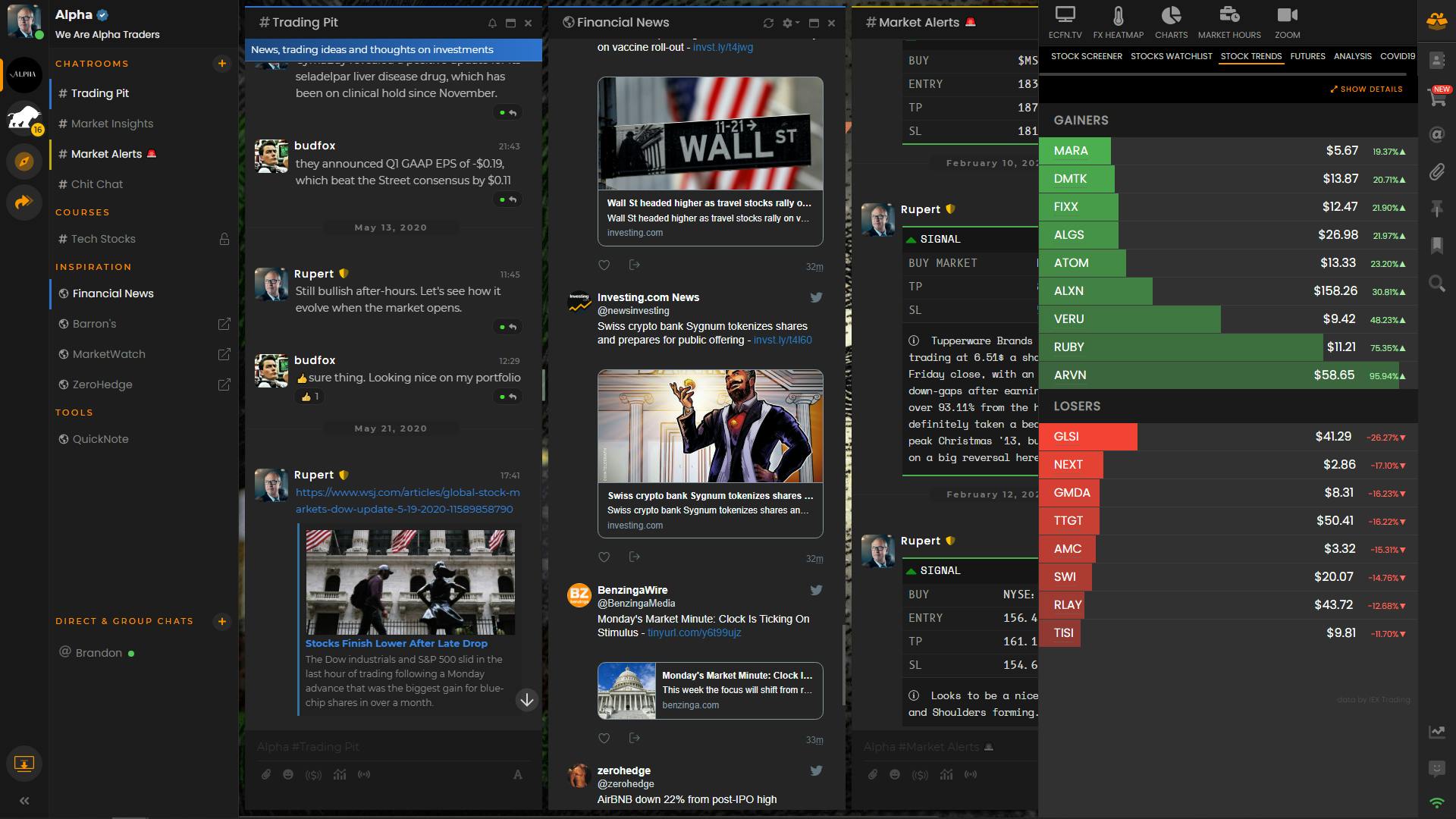Image resolution: width=1456 pixels, height=819 pixels.
Task: Collapse the left sidebar with double chevron
Action: pyautogui.click(x=24, y=801)
